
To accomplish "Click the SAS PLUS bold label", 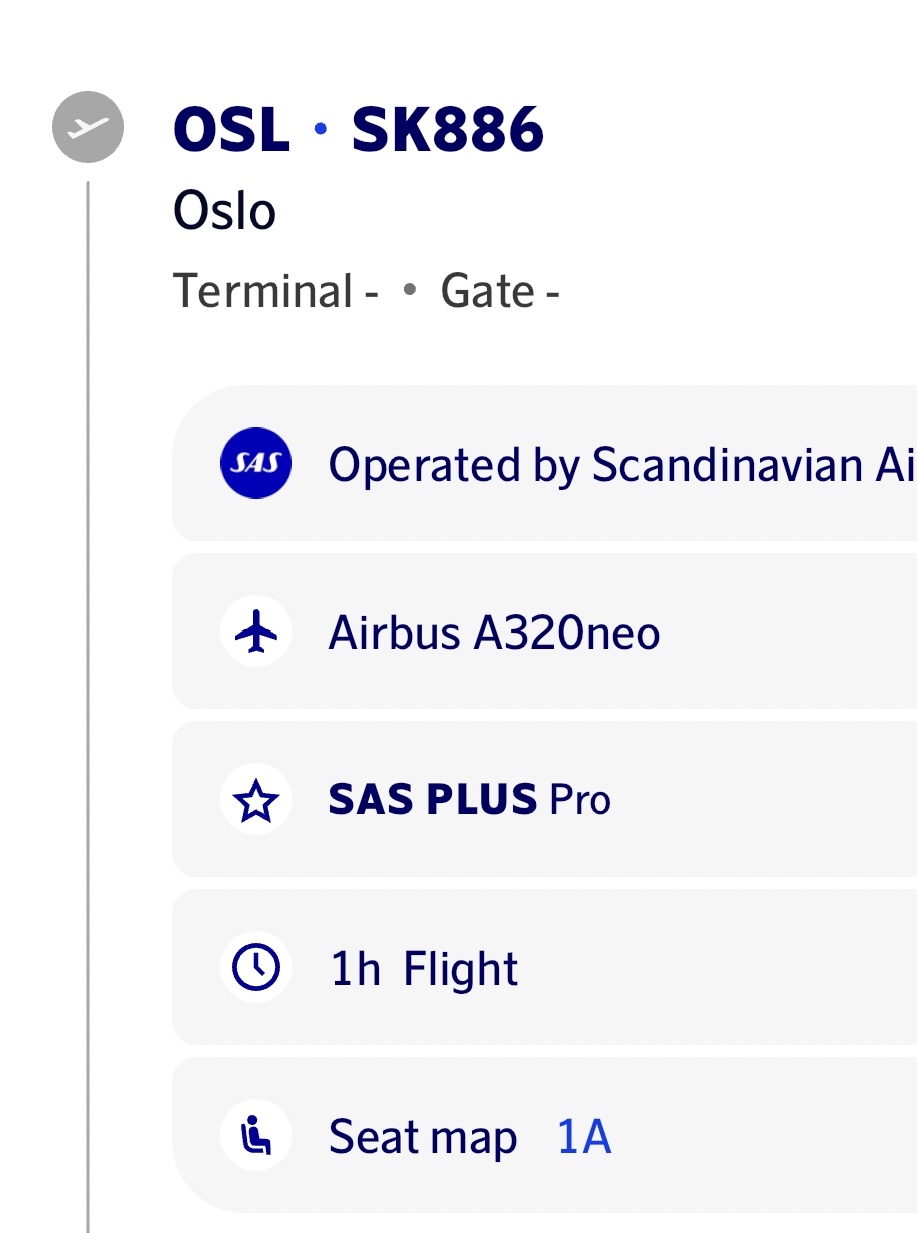I will pos(433,800).
